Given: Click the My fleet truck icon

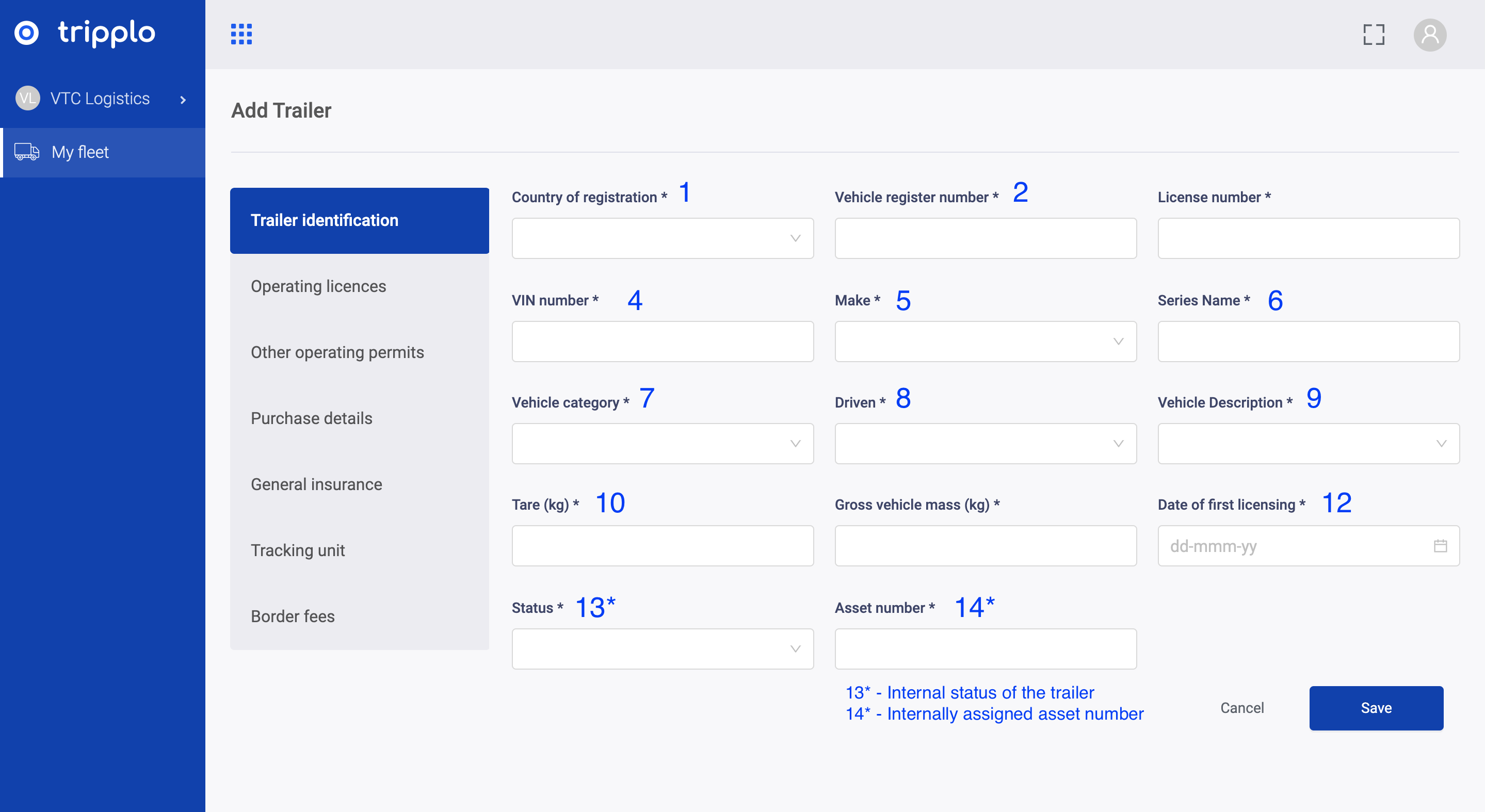Looking at the screenshot, I should [x=26, y=152].
